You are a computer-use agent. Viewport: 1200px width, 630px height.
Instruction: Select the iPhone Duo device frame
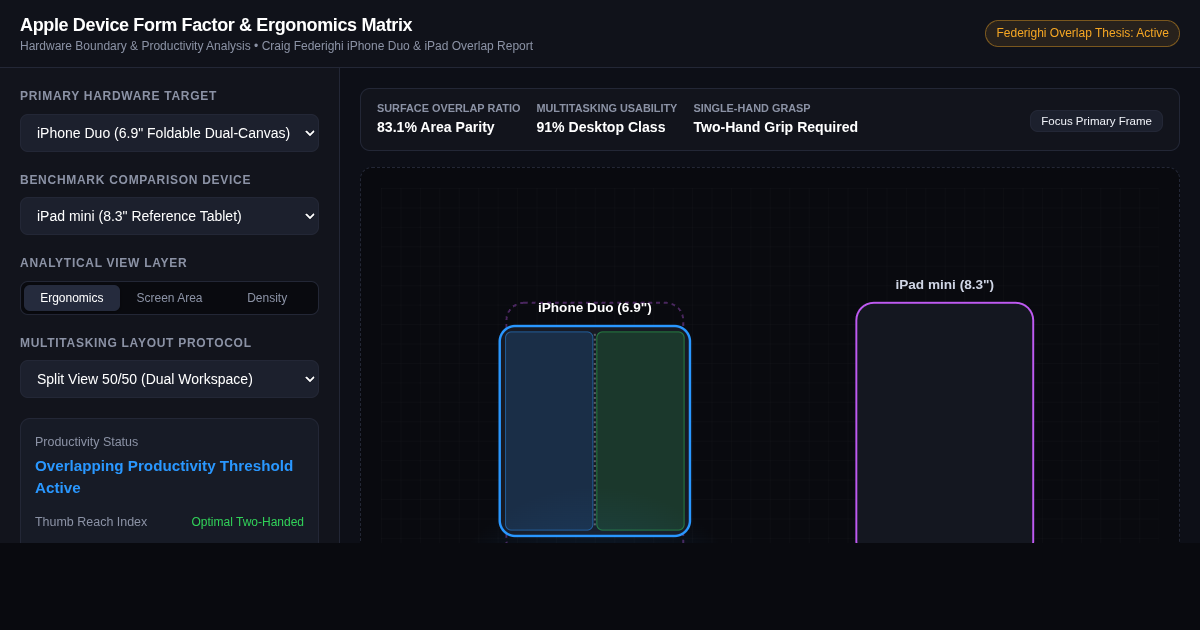(x=595, y=431)
